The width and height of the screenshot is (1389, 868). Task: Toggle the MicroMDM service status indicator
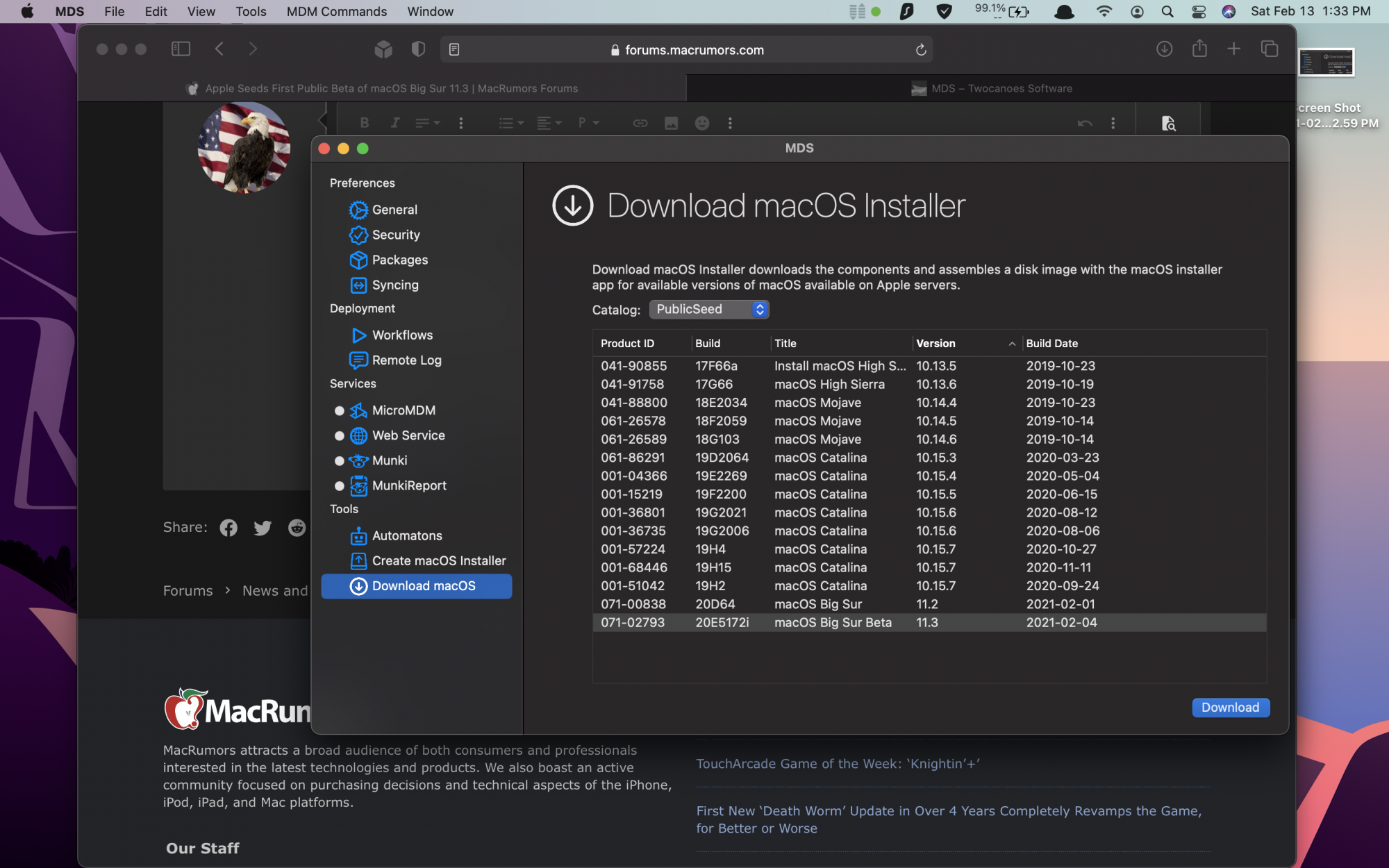coord(339,410)
